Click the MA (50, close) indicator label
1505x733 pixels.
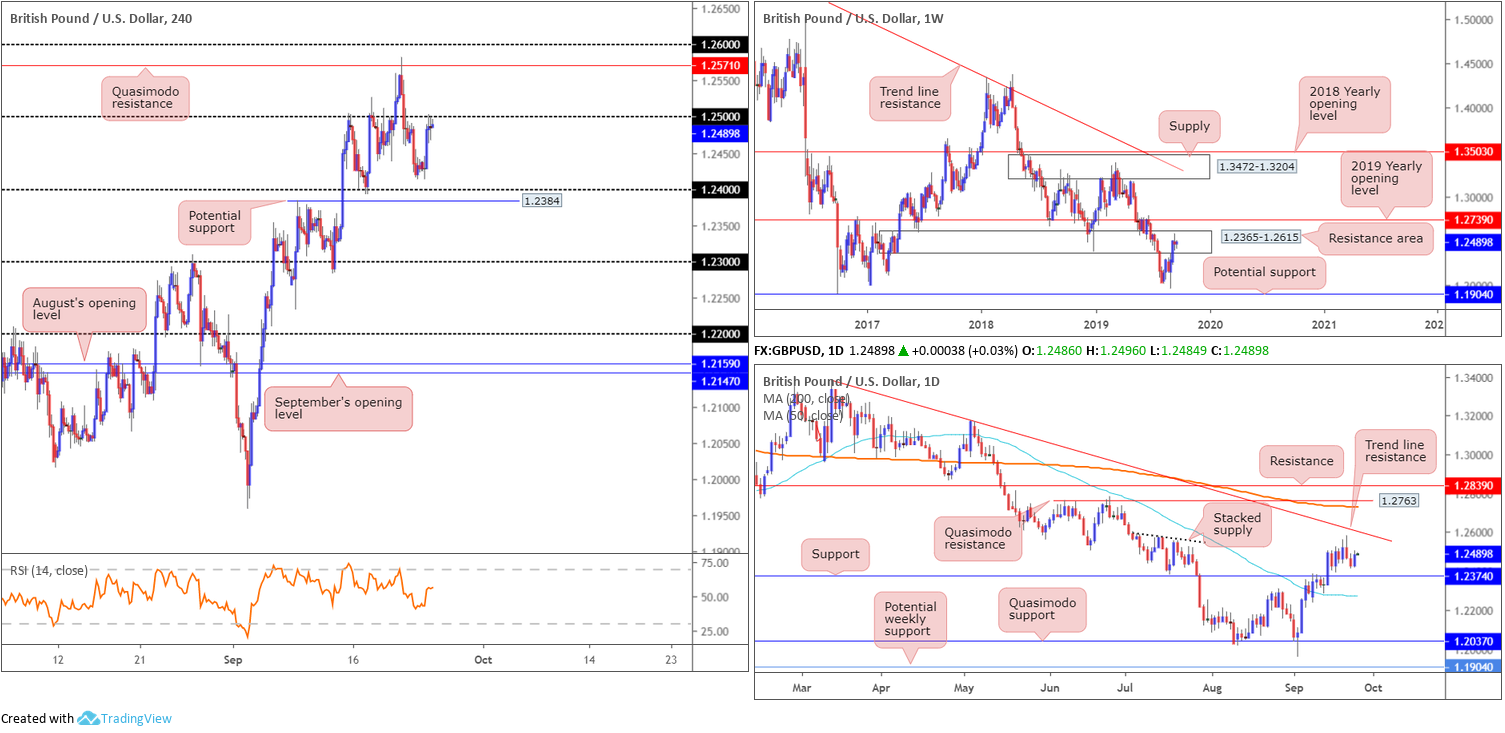(x=803, y=415)
